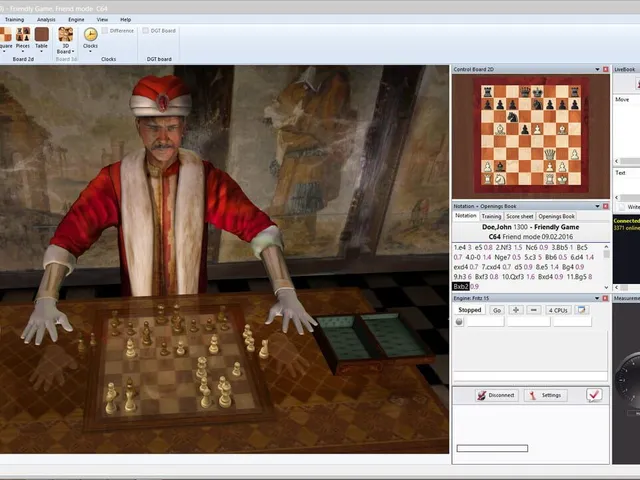Image resolution: width=640 pixels, height=480 pixels.
Task: Expand the Pieces dropdown arrow
Action: click(23, 52)
